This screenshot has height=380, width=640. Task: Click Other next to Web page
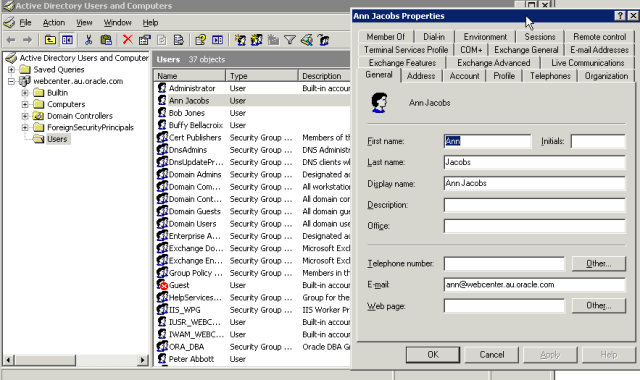[x=599, y=305]
